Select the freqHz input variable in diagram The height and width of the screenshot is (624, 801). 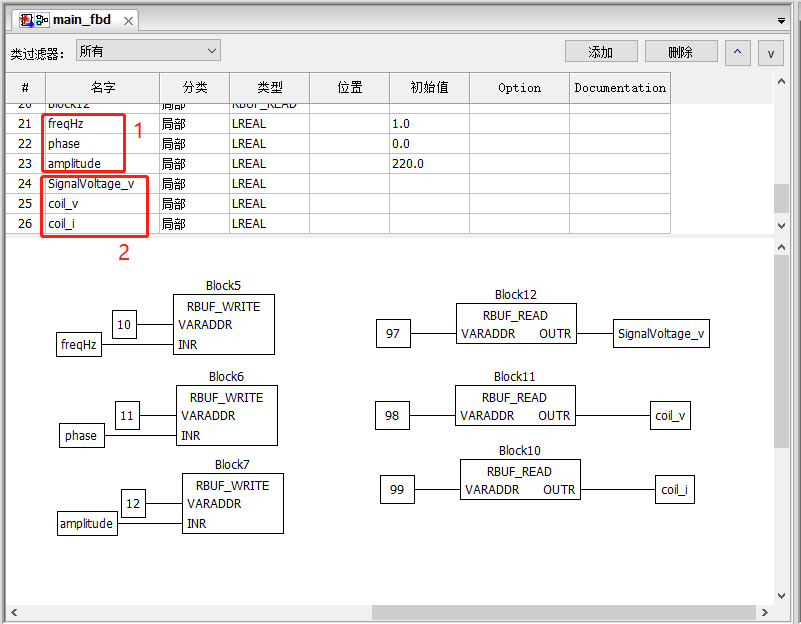click(79, 344)
